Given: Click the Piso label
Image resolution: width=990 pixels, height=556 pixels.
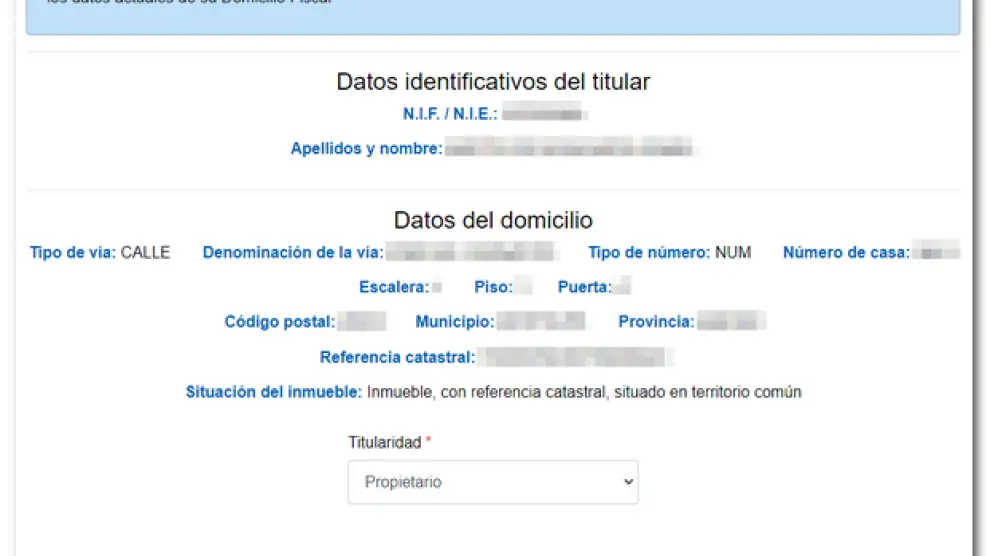Looking at the screenshot, I should pyautogui.click(x=493, y=287).
